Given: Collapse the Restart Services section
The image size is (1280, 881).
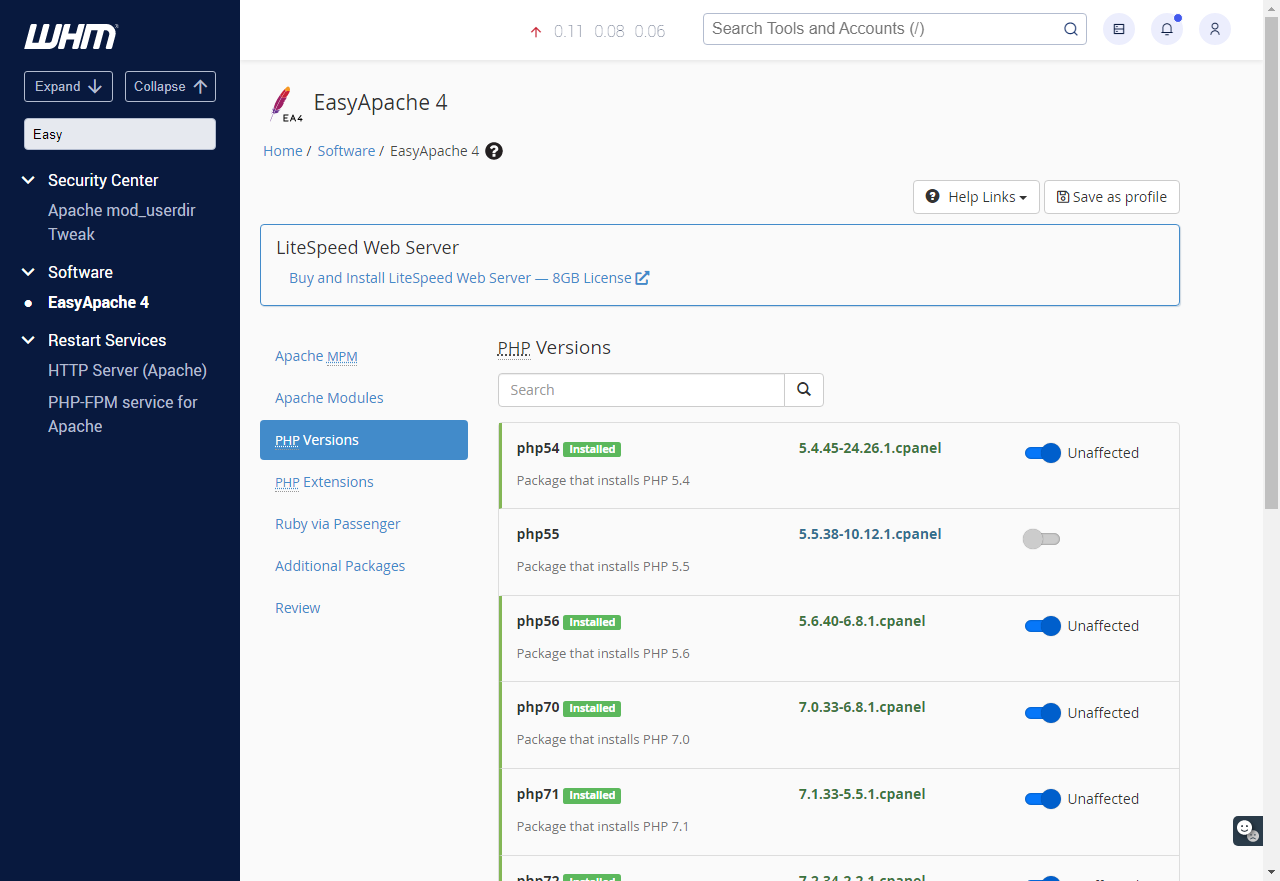Looking at the screenshot, I should pos(28,340).
